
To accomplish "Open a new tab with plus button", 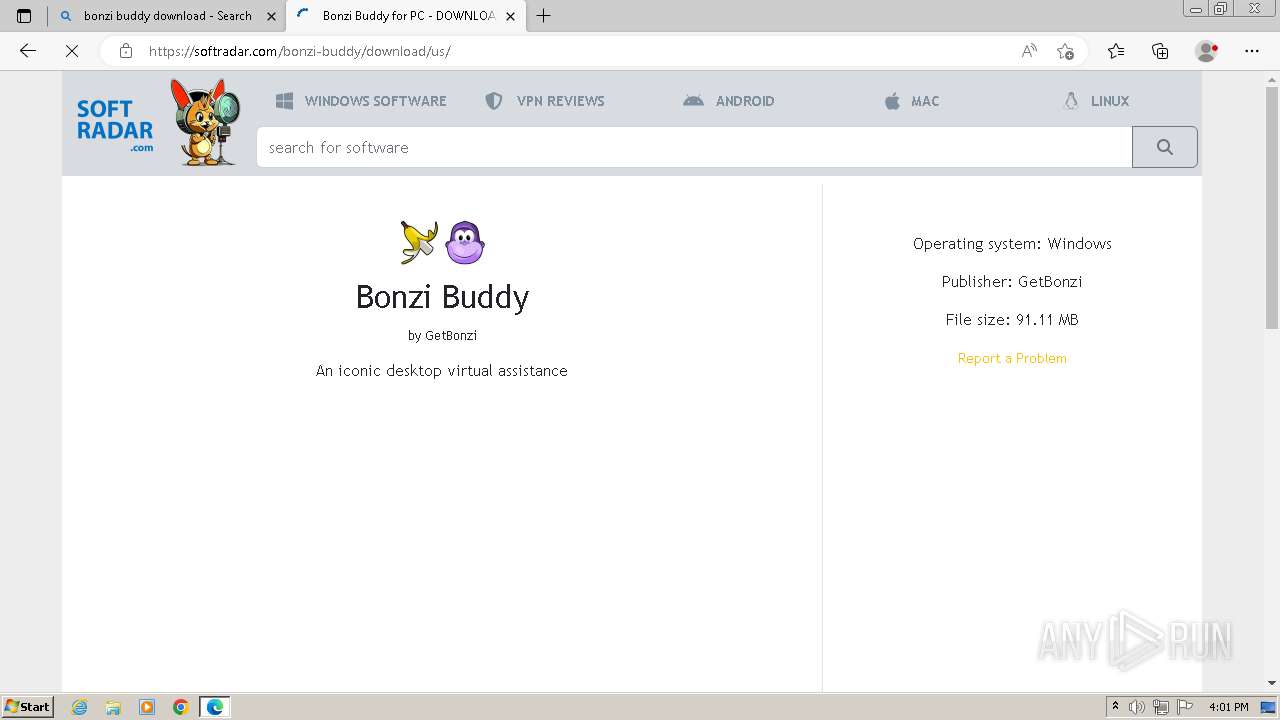I will click(543, 16).
